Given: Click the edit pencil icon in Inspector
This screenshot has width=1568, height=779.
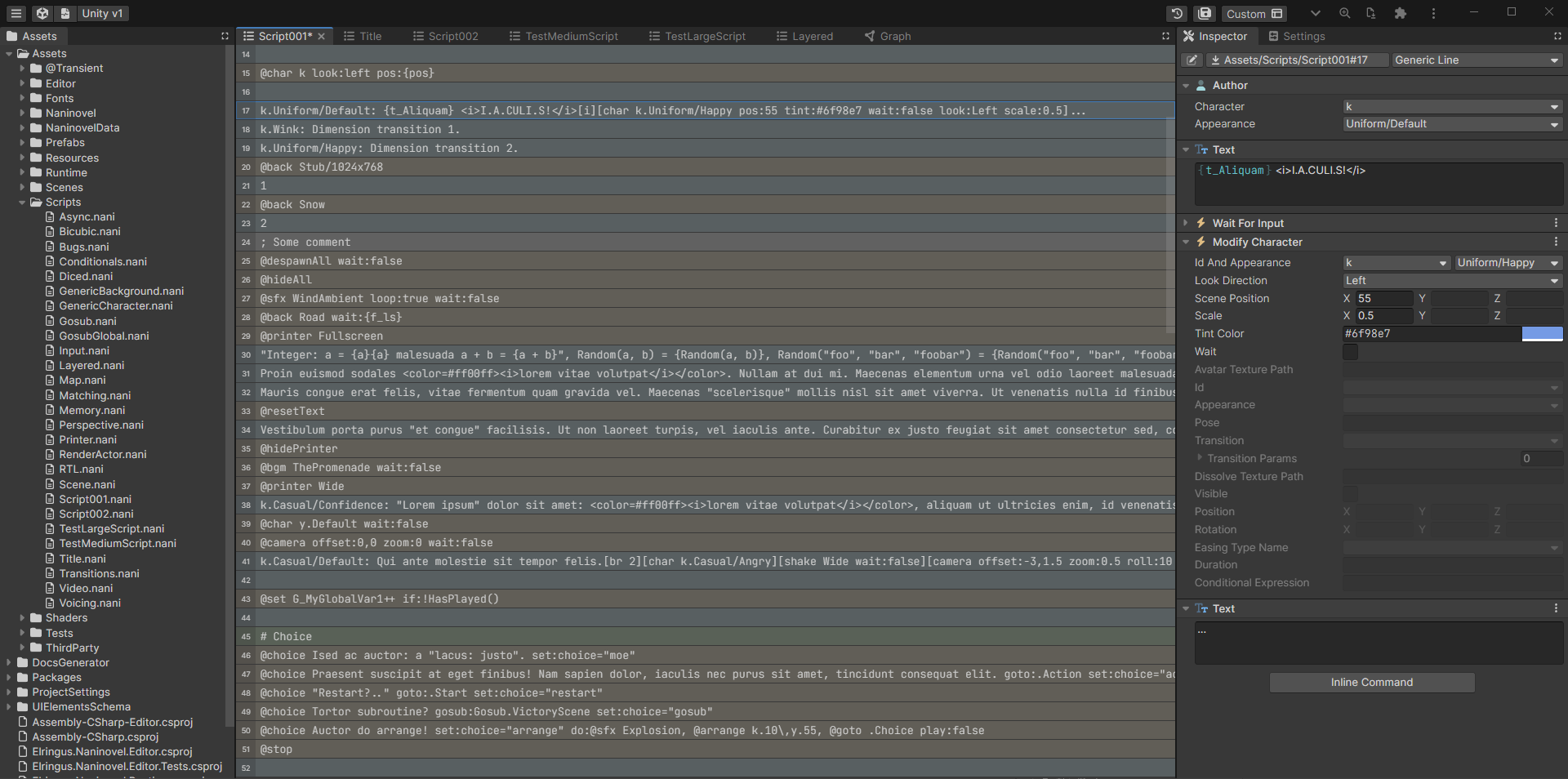Looking at the screenshot, I should tap(1192, 60).
